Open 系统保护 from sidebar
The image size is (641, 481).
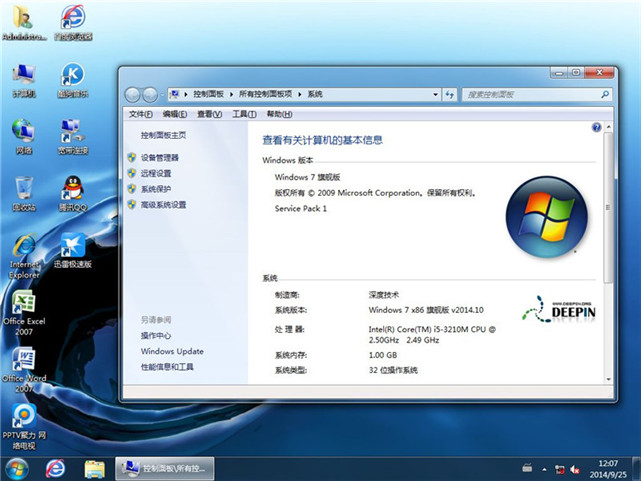click(x=156, y=189)
